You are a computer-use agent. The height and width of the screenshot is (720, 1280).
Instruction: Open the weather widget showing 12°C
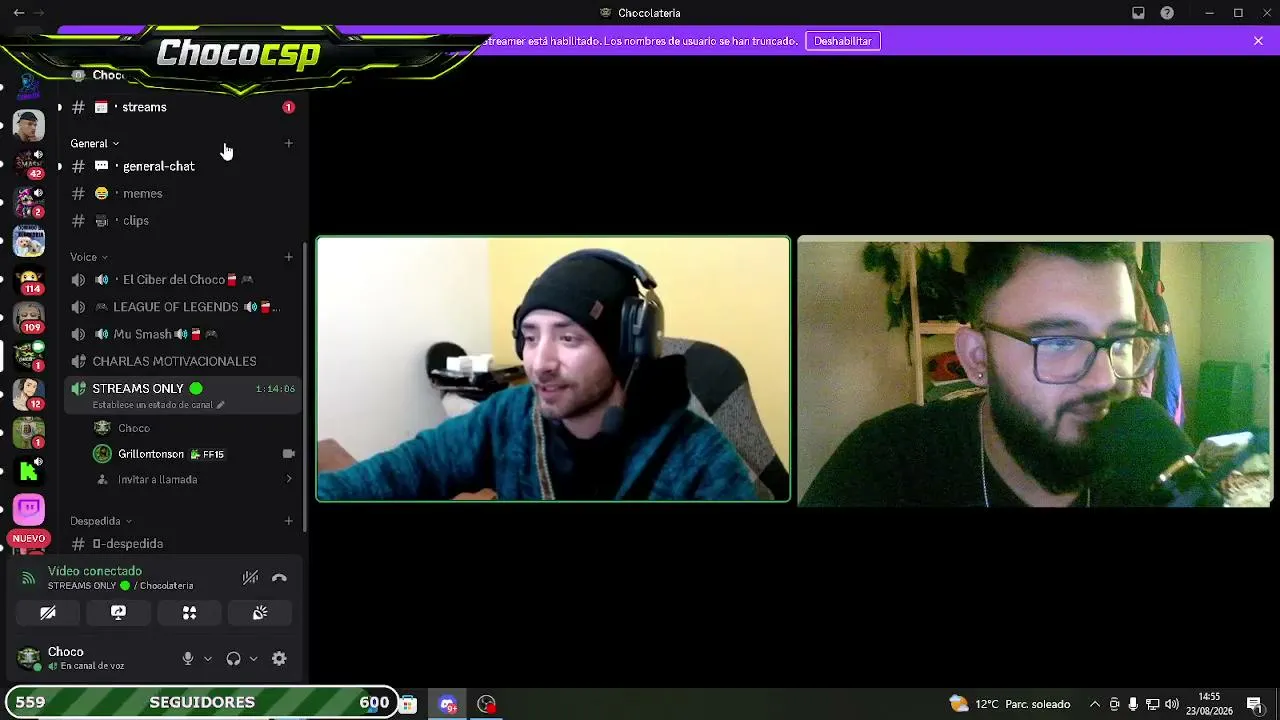click(1010, 704)
